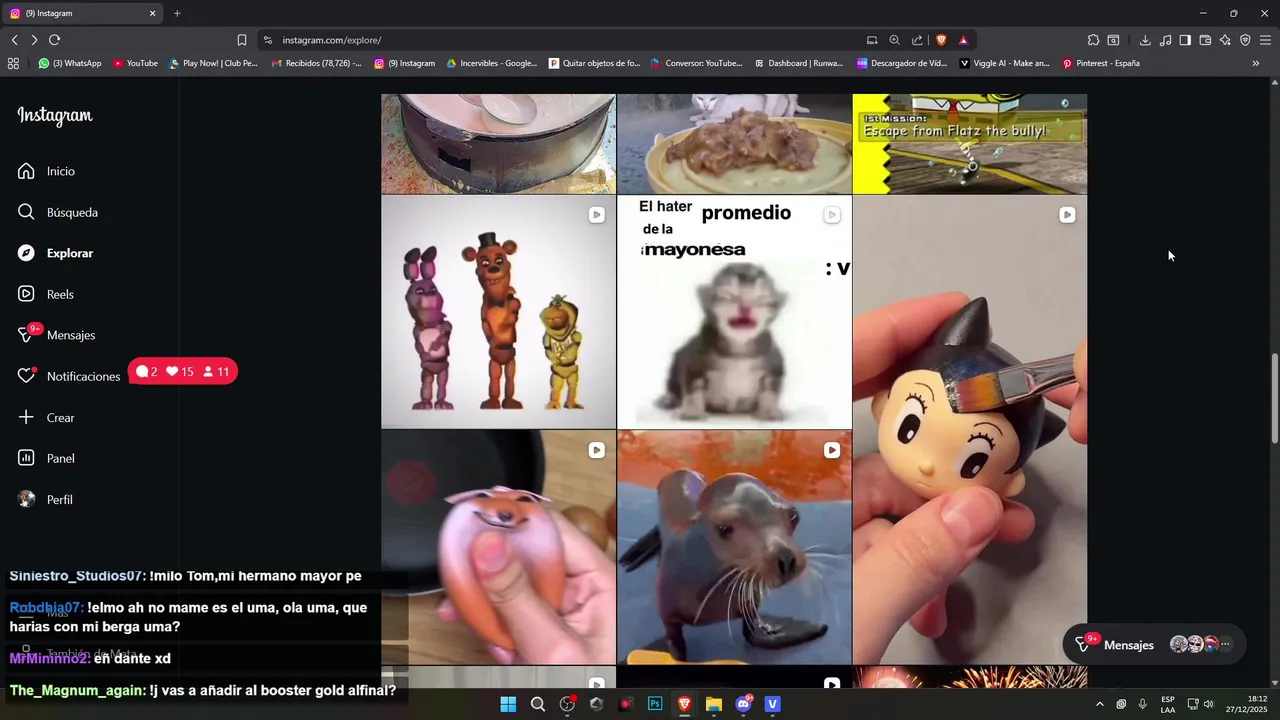Open the extensions puzzle icon

tap(1093, 40)
